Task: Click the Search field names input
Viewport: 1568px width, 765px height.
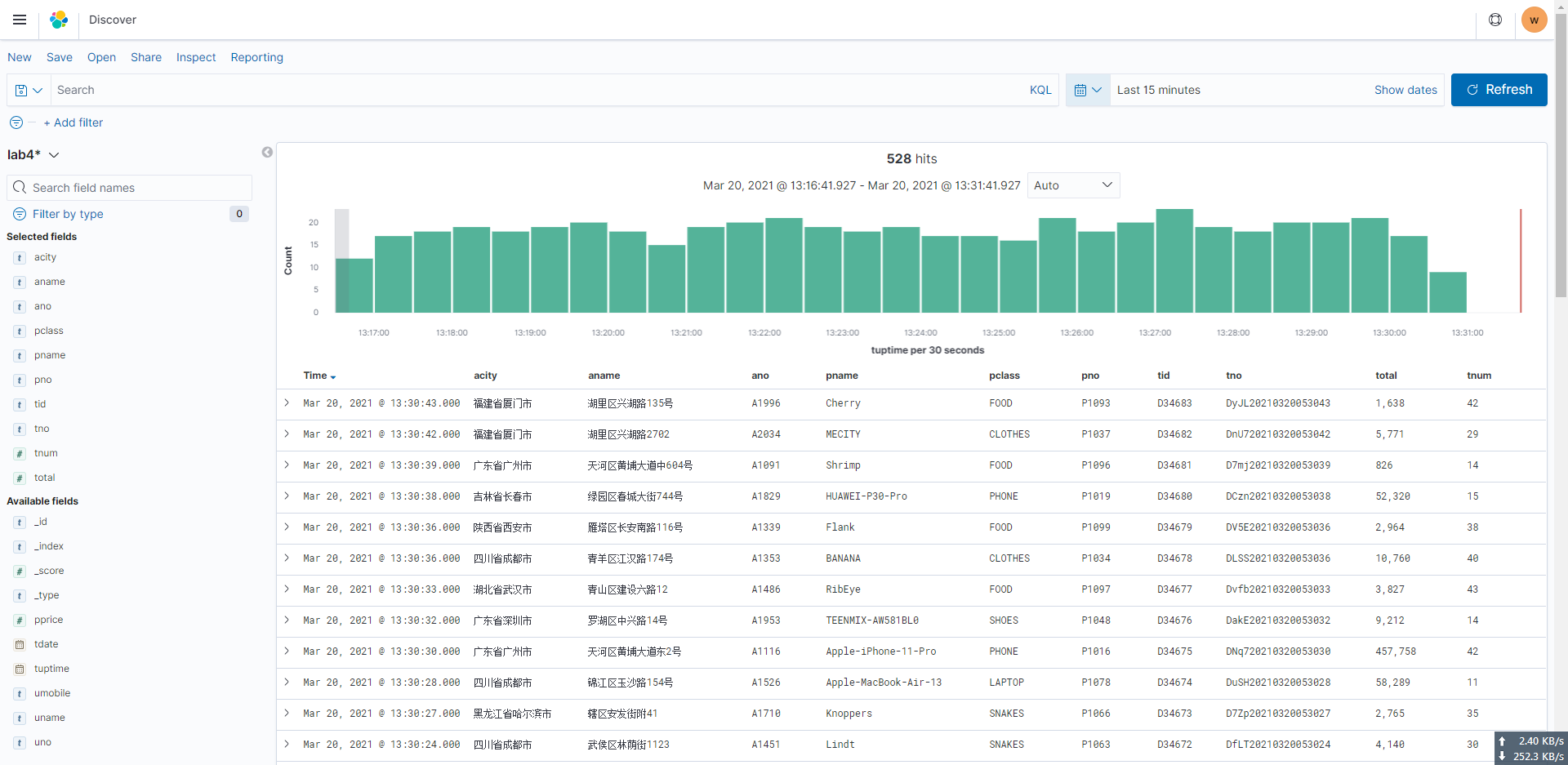Action: click(130, 188)
